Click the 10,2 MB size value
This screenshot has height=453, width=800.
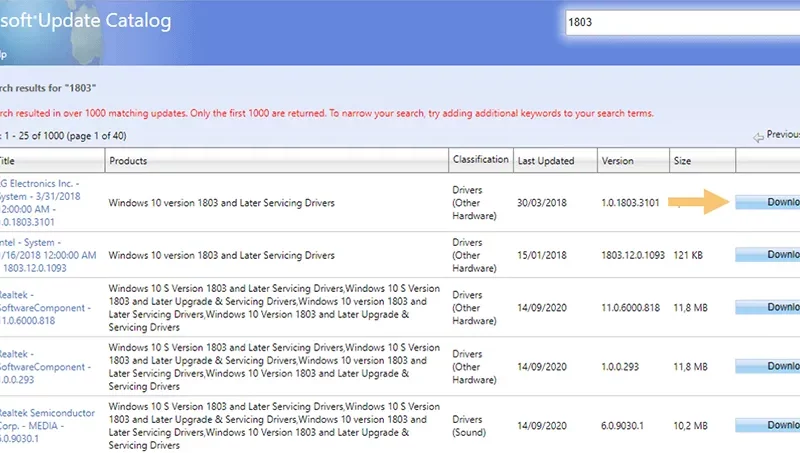pyautogui.click(x=690, y=425)
